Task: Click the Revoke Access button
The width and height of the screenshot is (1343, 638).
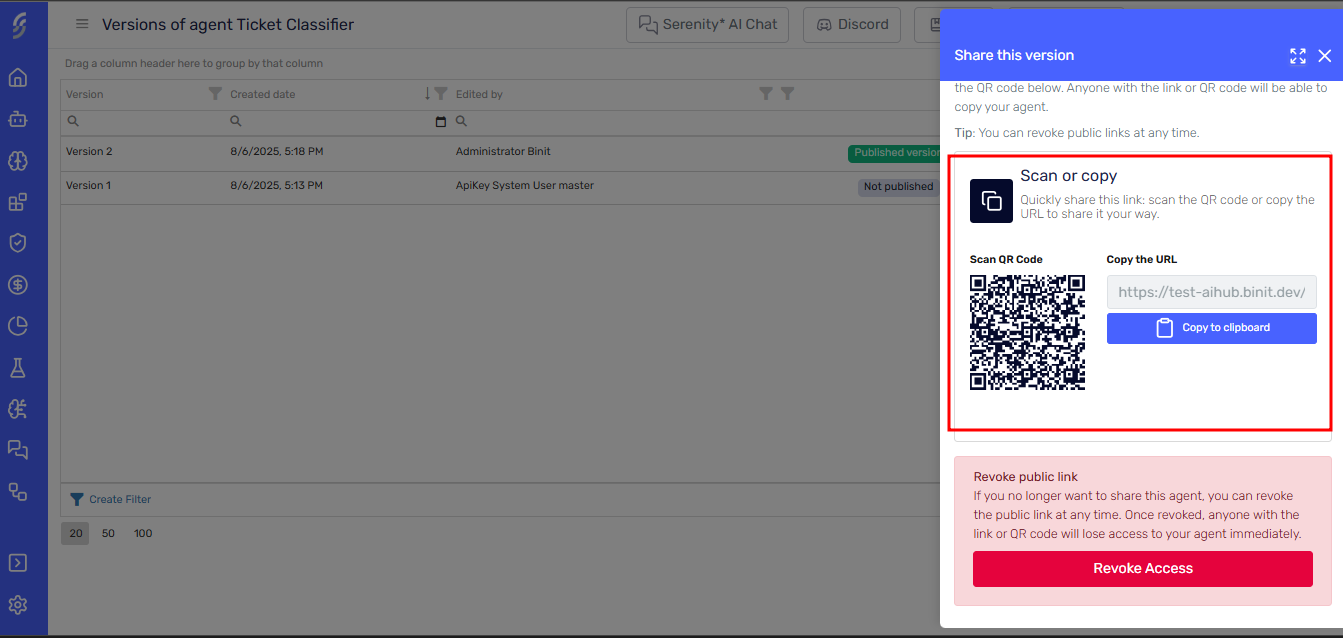Action: coord(1142,568)
